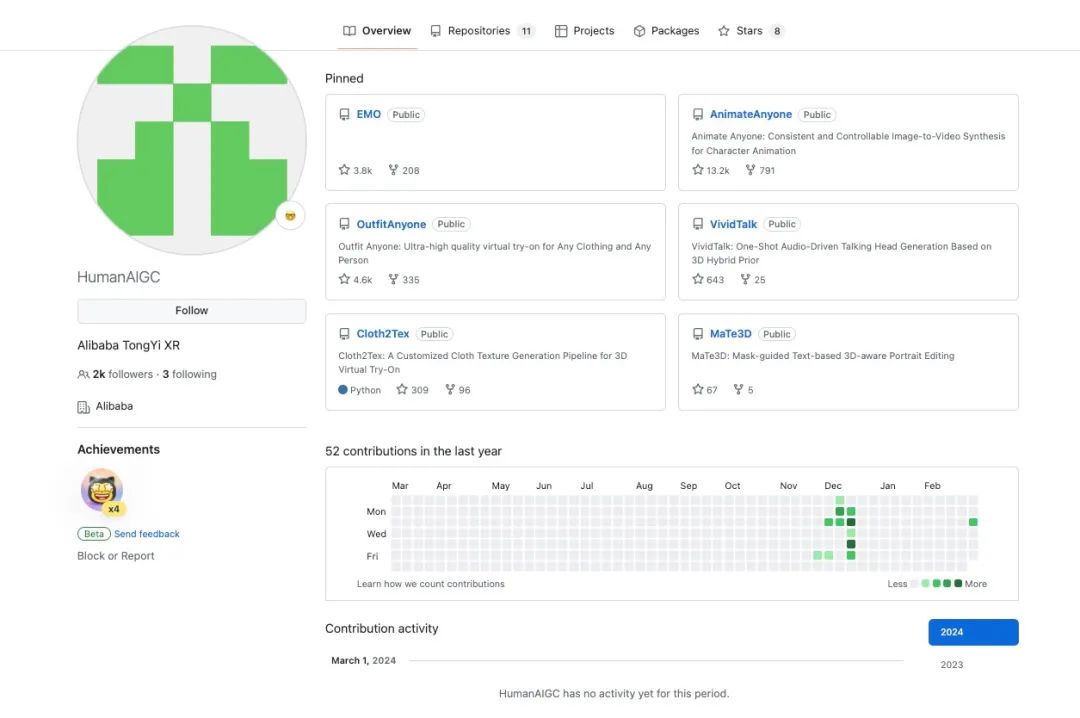This screenshot has width=1080, height=718.
Task: Click the status emoji badge on avatar
Action: click(290, 216)
